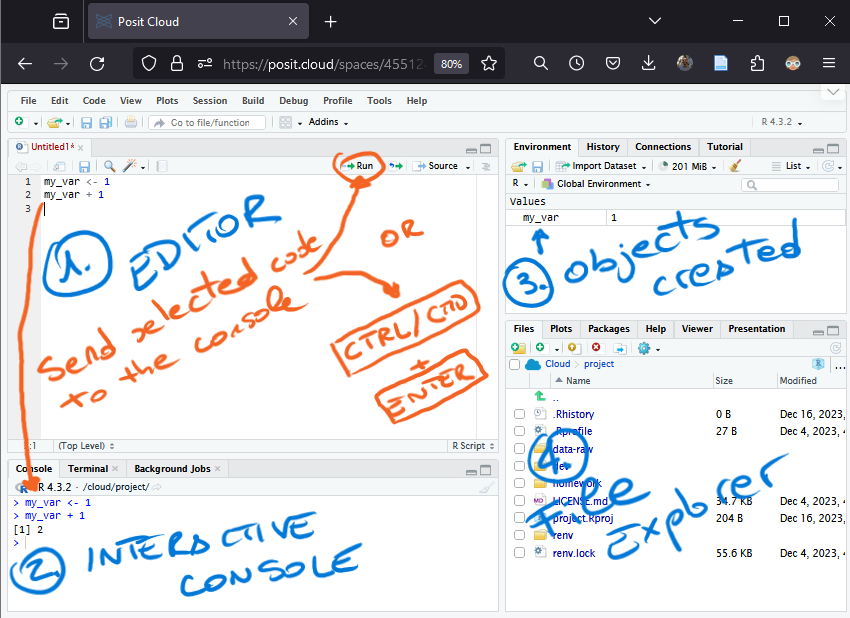Expand the Global Environment dropdown
Image resolution: width=850 pixels, height=618 pixels.
pyautogui.click(x=596, y=184)
